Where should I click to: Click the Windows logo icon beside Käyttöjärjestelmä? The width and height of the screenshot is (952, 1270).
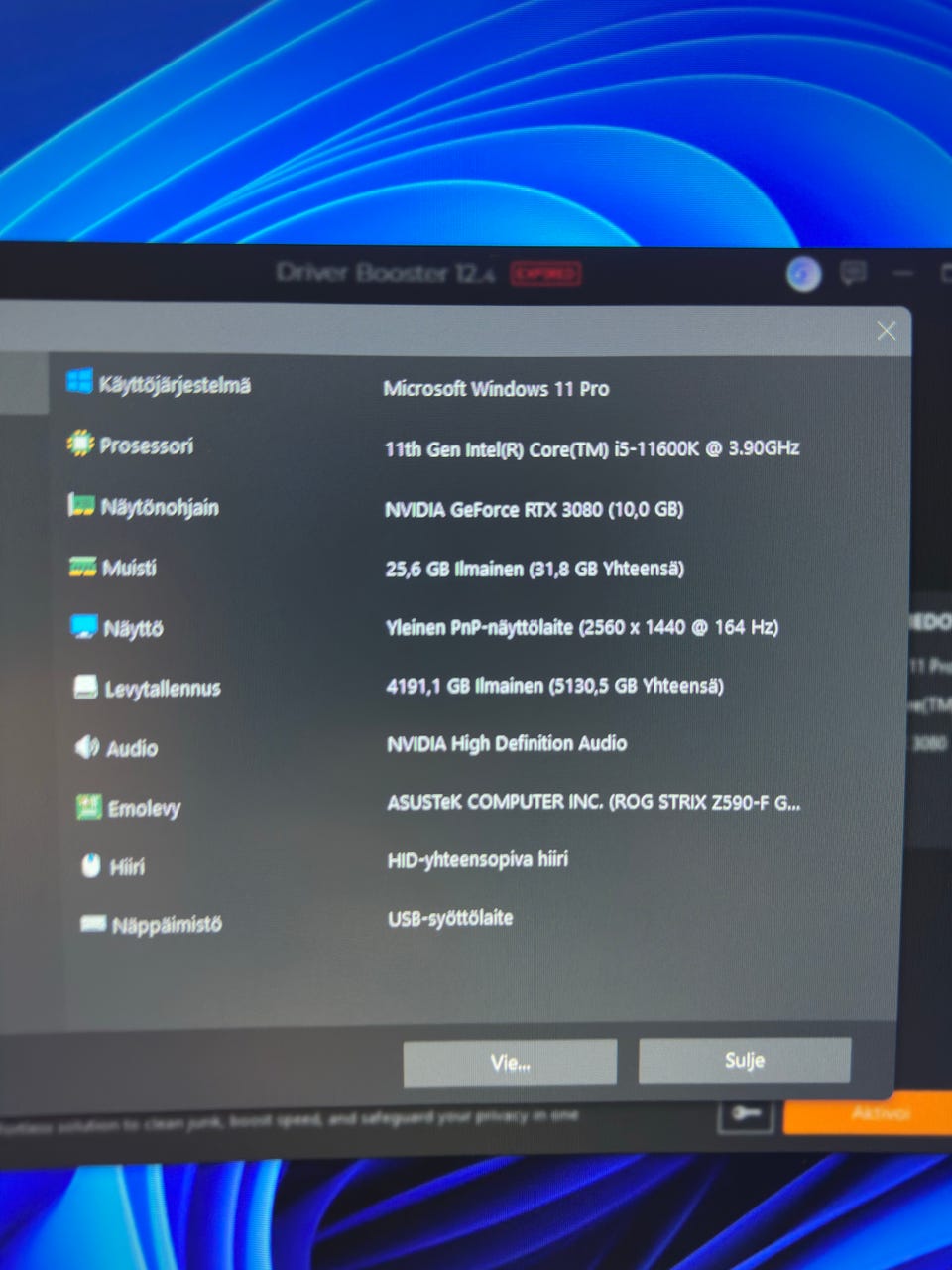[x=79, y=382]
